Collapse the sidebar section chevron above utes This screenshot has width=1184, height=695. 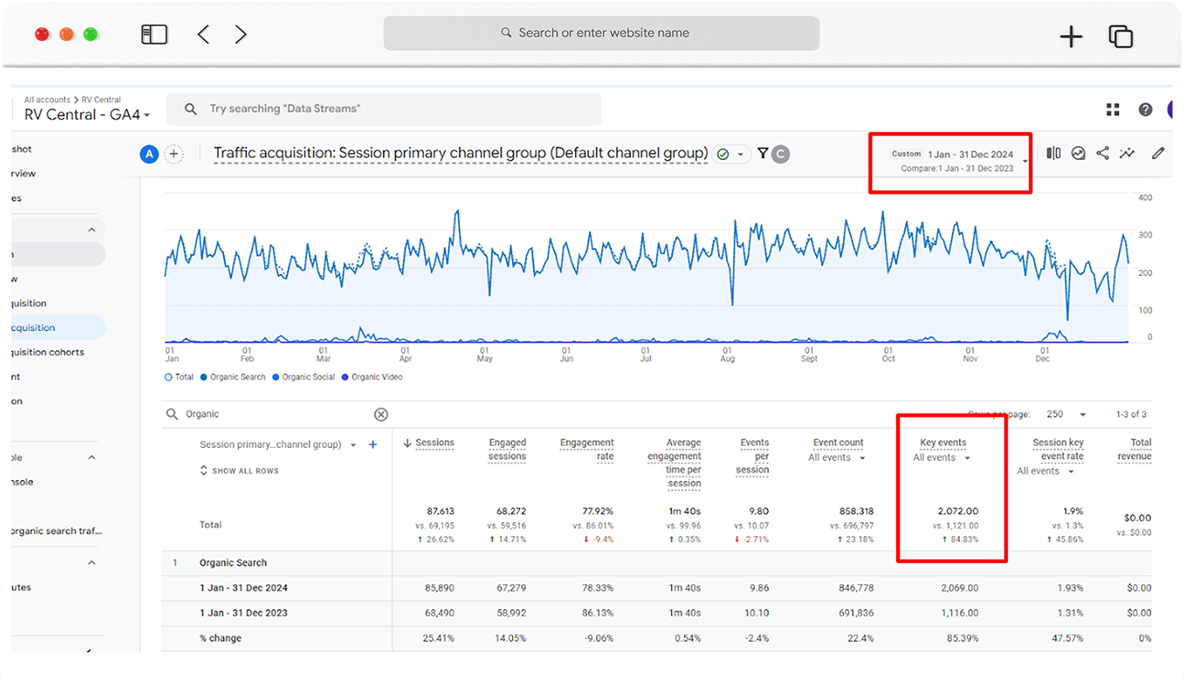click(91, 563)
